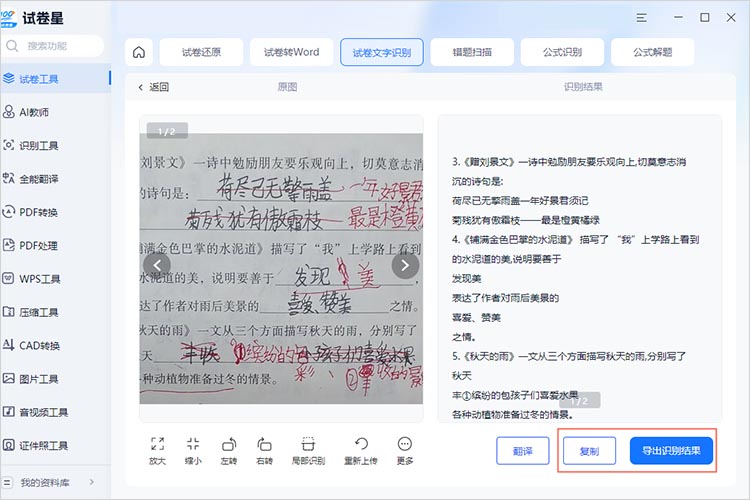Open the hamburger menu in title bar
This screenshot has width=750, height=500.
click(x=641, y=18)
